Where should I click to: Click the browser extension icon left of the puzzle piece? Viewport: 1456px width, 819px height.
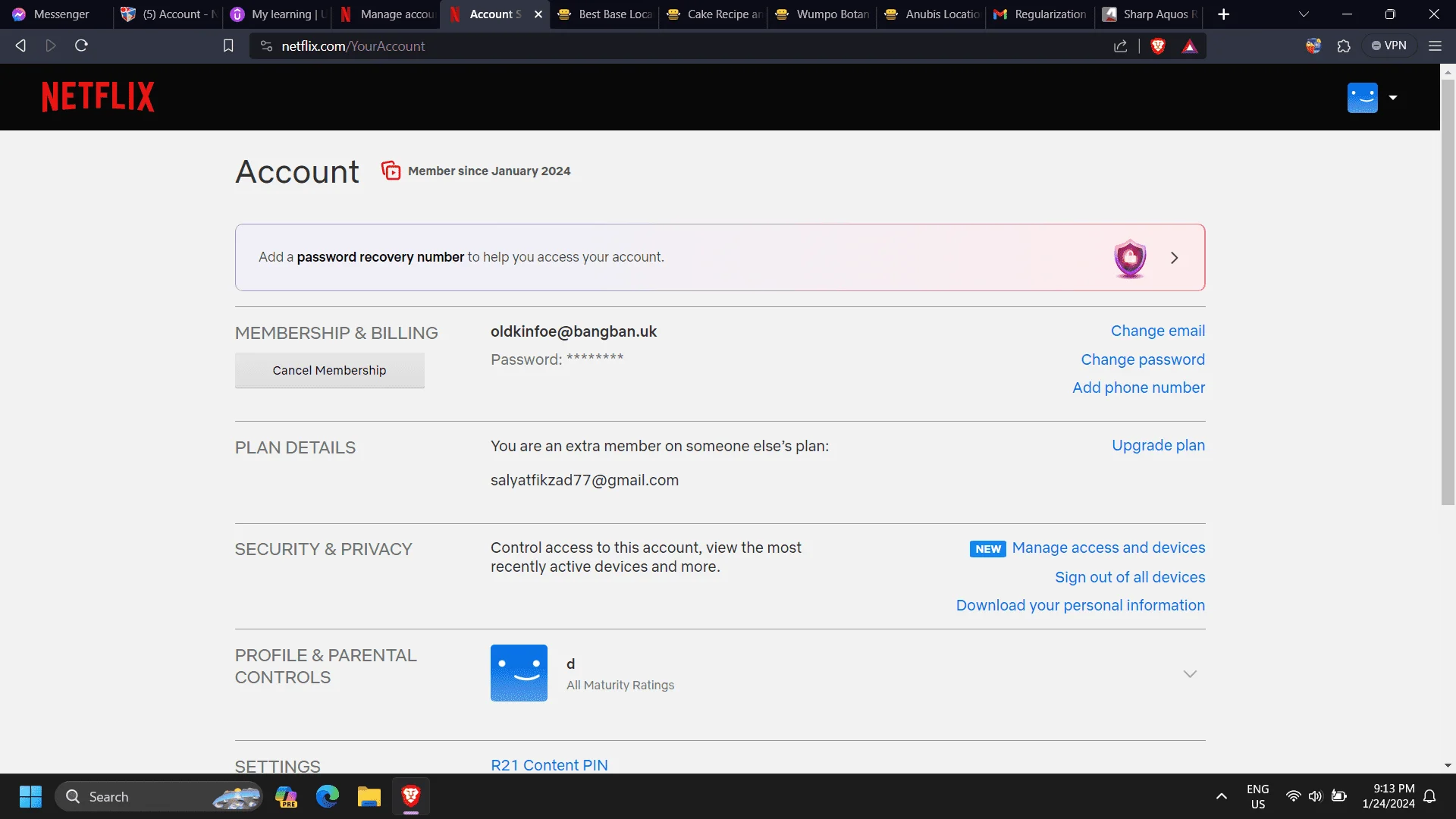[1313, 46]
